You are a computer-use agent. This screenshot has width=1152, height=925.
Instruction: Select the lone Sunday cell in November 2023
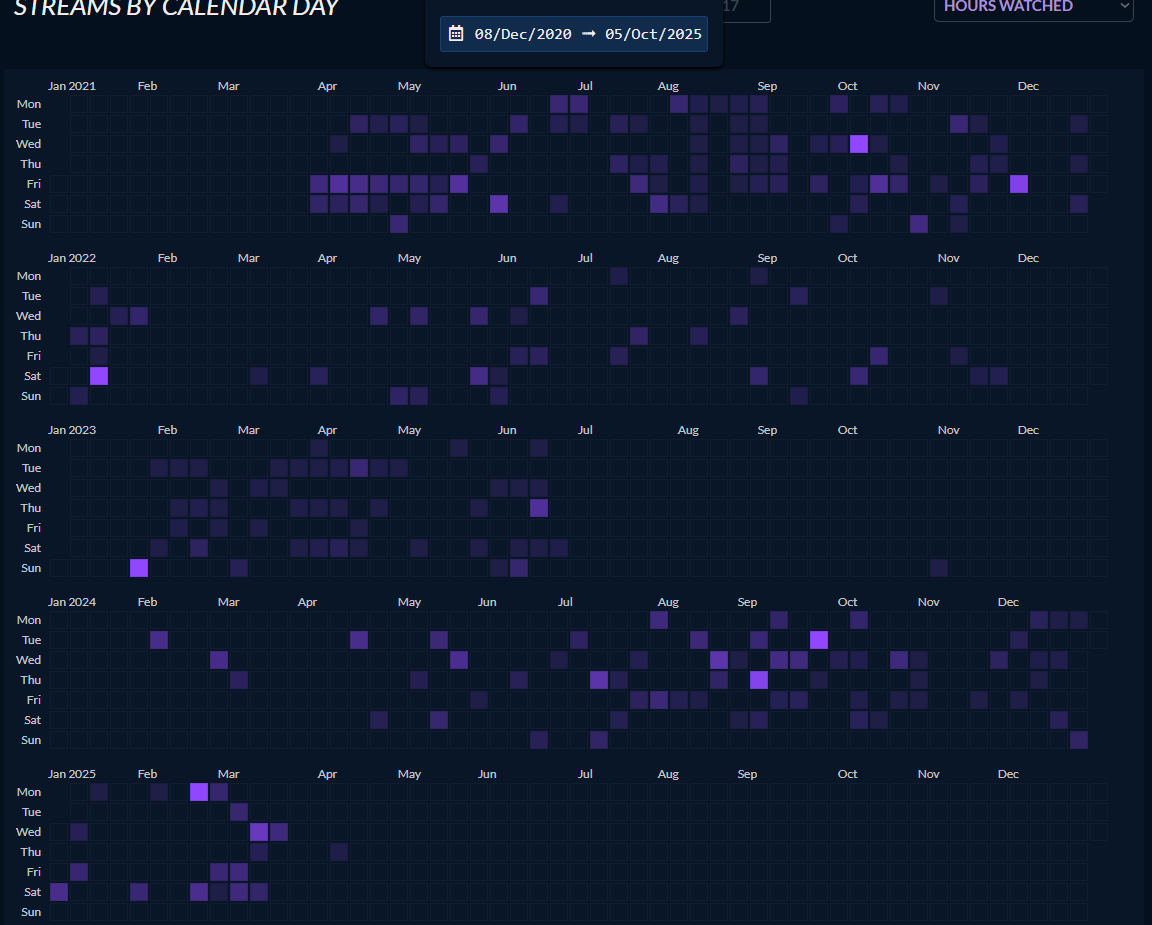(939, 568)
